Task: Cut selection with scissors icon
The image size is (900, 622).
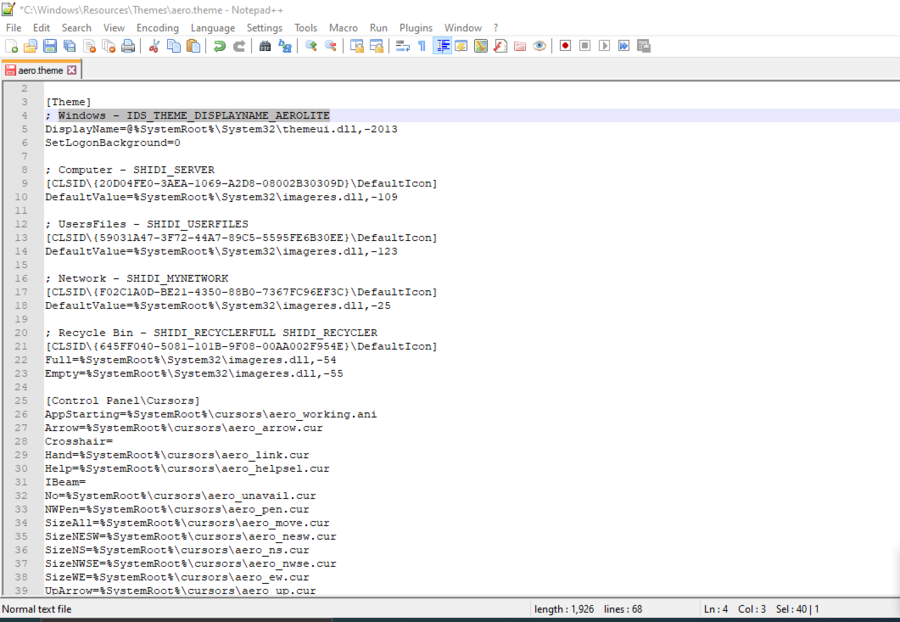Action: (153, 46)
